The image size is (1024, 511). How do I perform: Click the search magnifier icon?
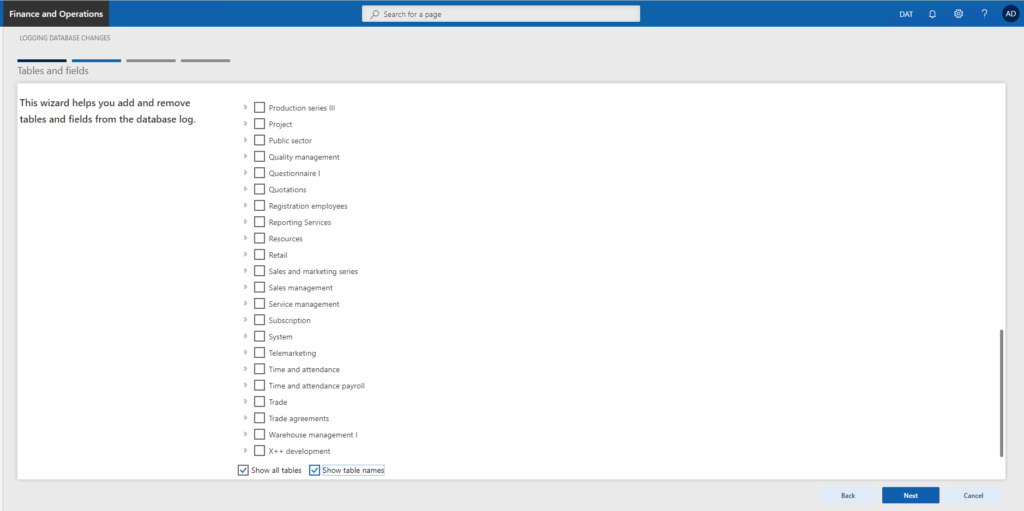pos(375,14)
